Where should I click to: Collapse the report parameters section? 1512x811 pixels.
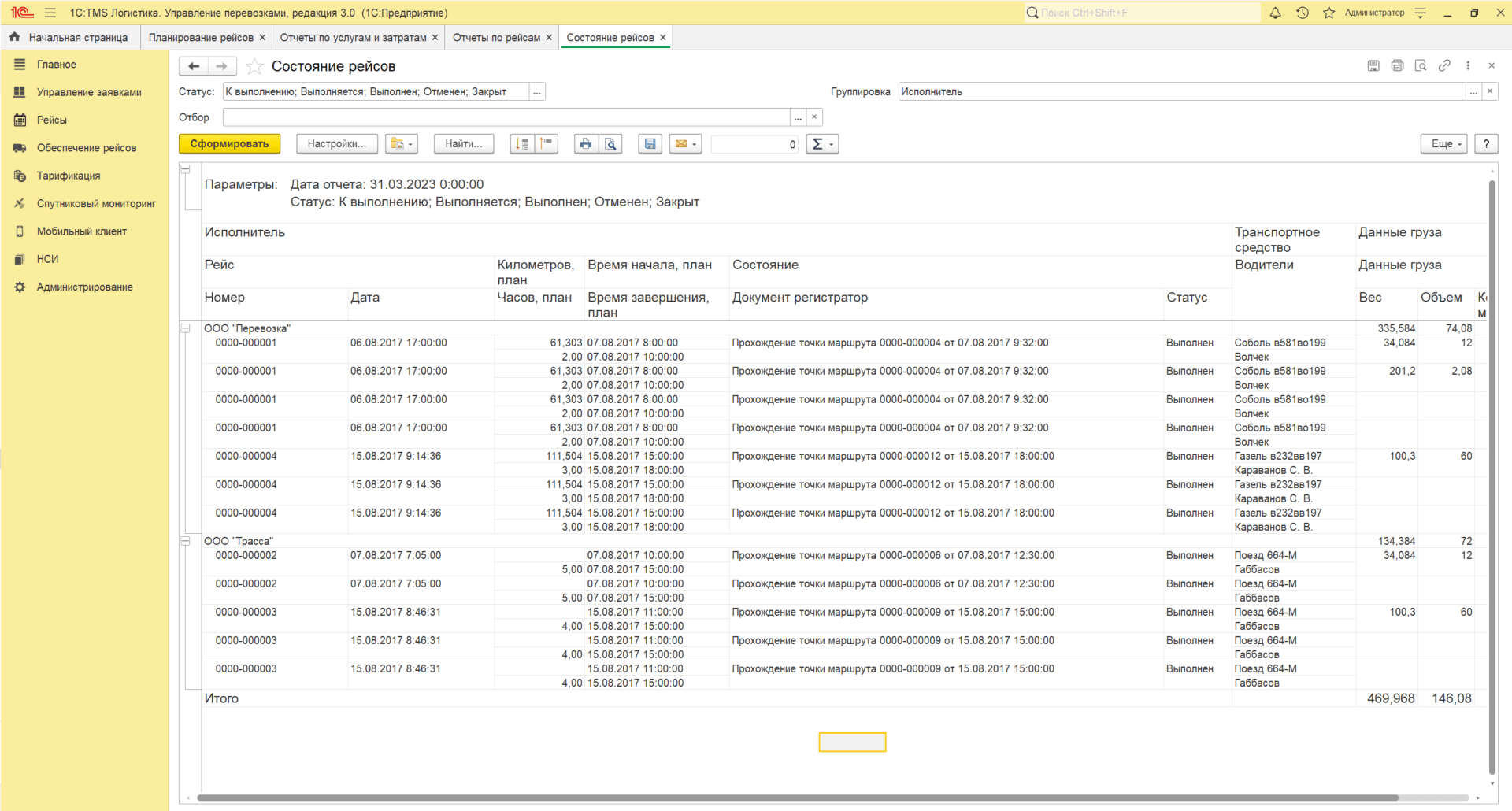(x=186, y=169)
